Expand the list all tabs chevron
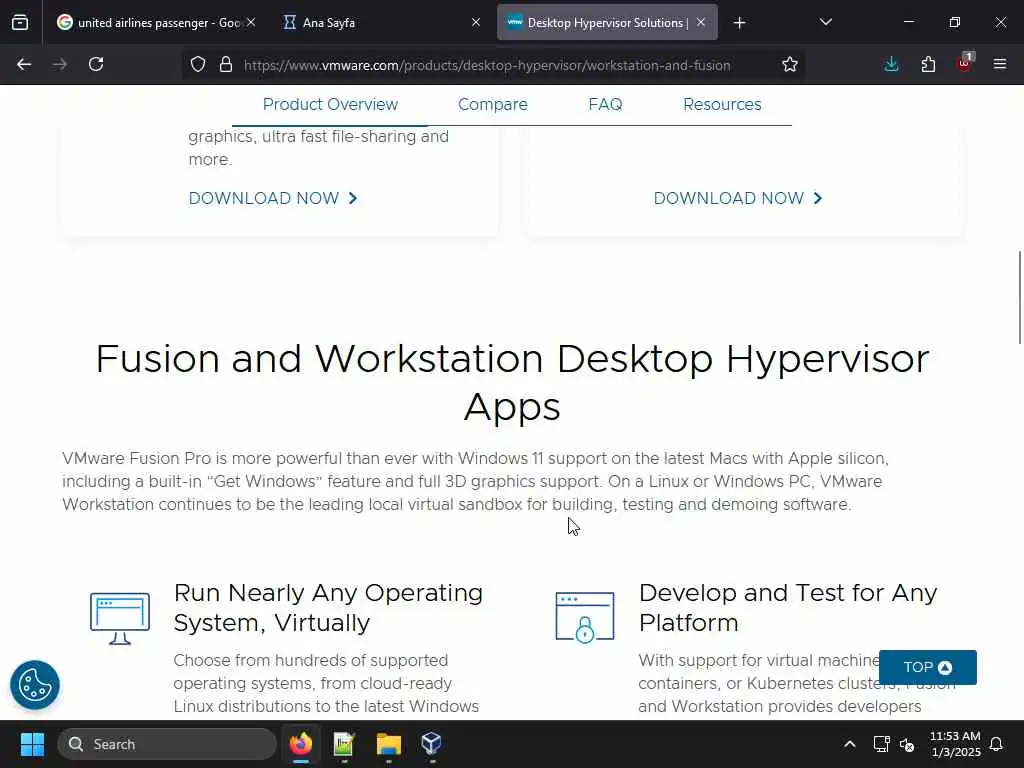1024x768 pixels. point(825,22)
